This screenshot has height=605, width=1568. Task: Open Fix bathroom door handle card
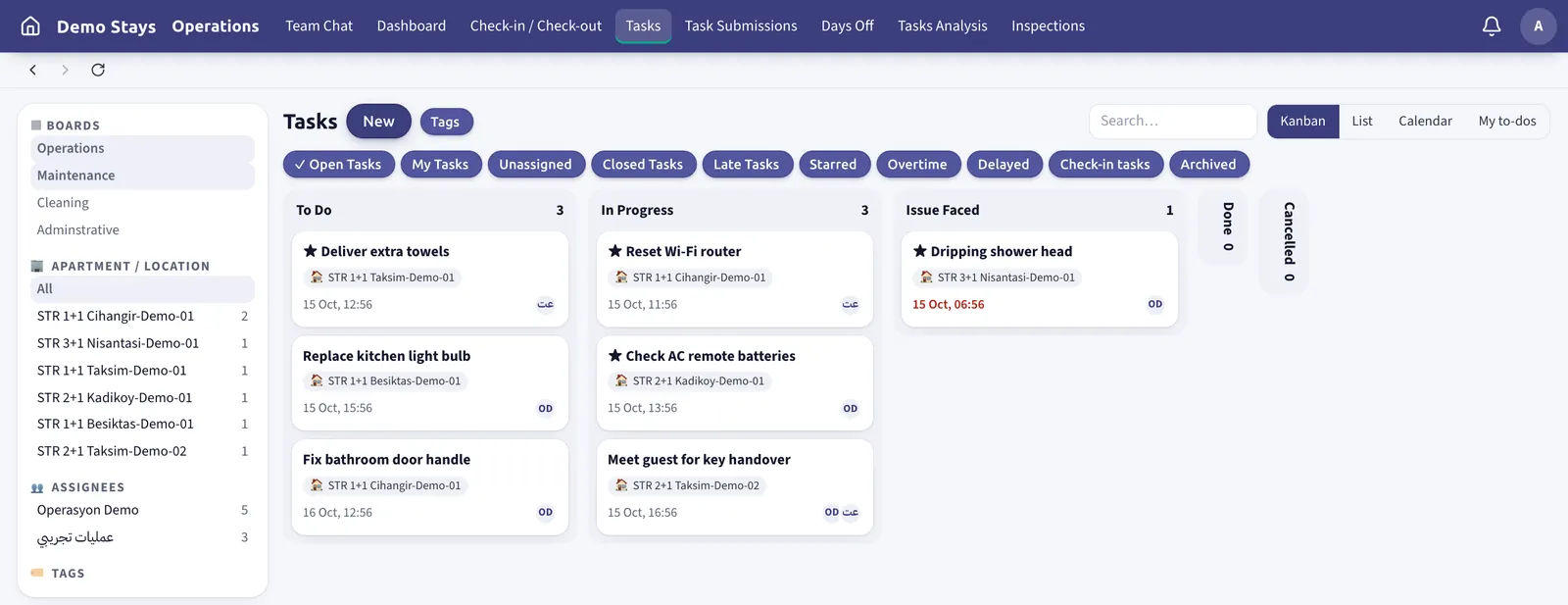429,487
